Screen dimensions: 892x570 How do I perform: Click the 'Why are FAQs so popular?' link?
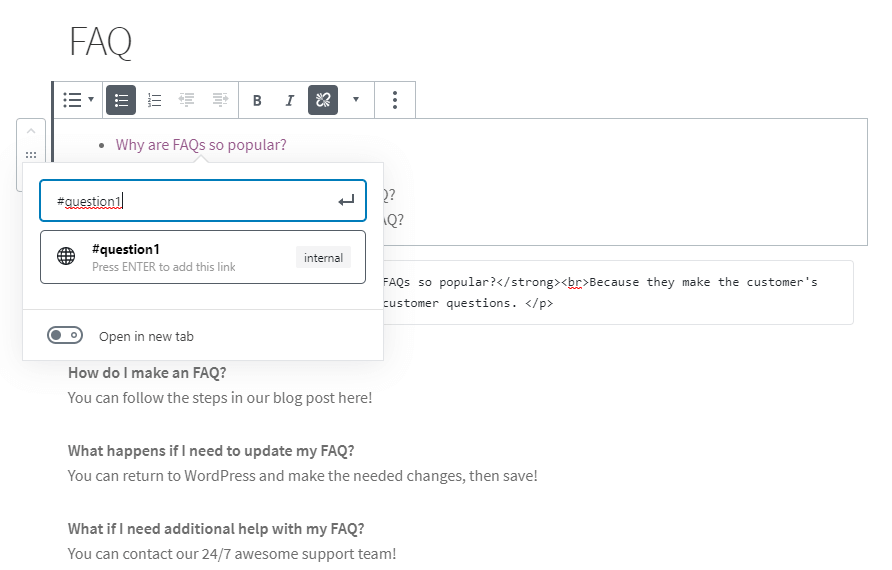[x=201, y=145]
